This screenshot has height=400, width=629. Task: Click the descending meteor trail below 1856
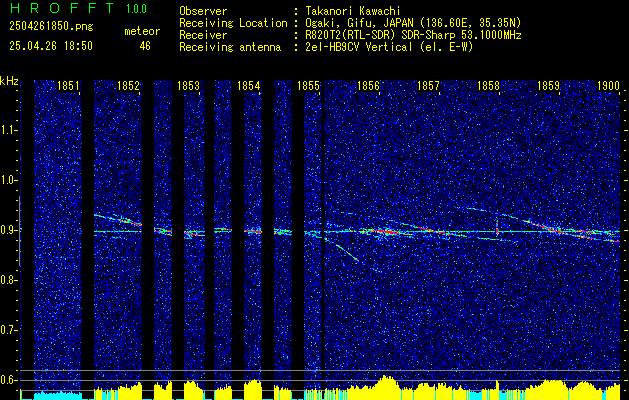(341, 250)
